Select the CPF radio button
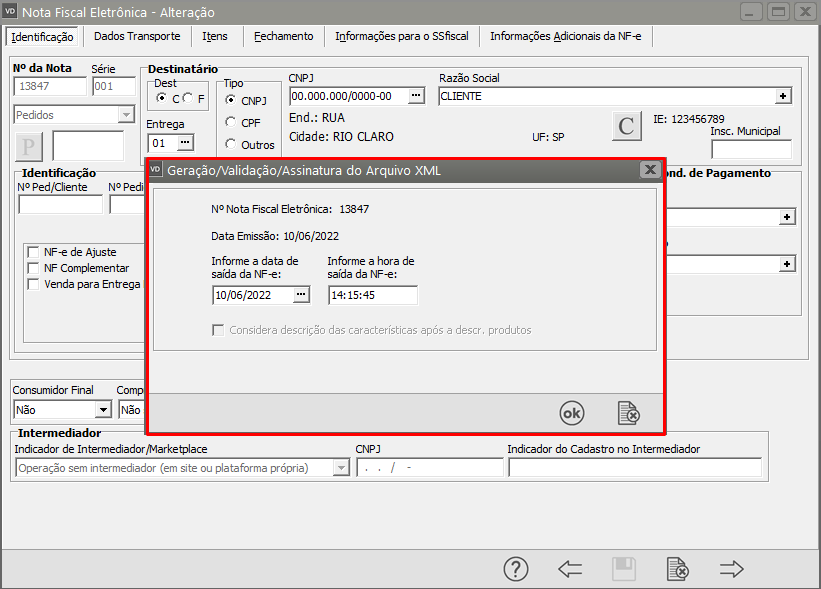The image size is (821, 589). [x=231, y=122]
